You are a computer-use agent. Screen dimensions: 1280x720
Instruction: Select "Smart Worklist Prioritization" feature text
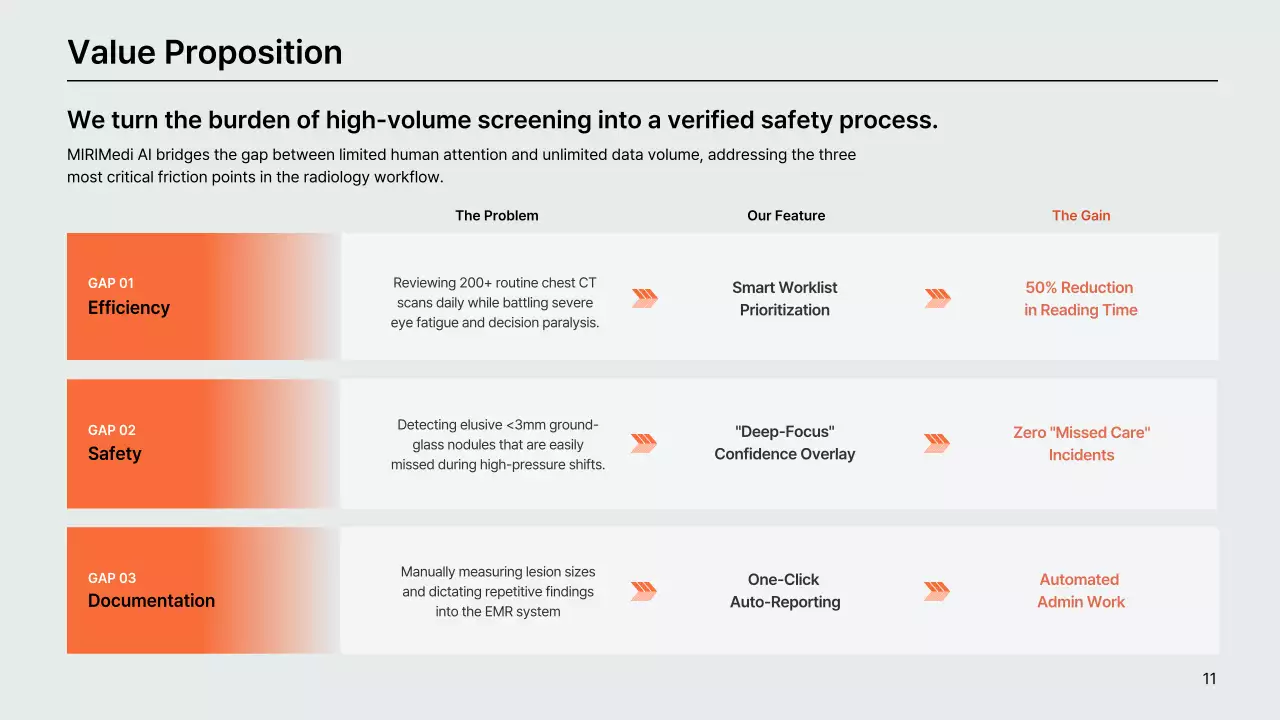click(785, 298)
